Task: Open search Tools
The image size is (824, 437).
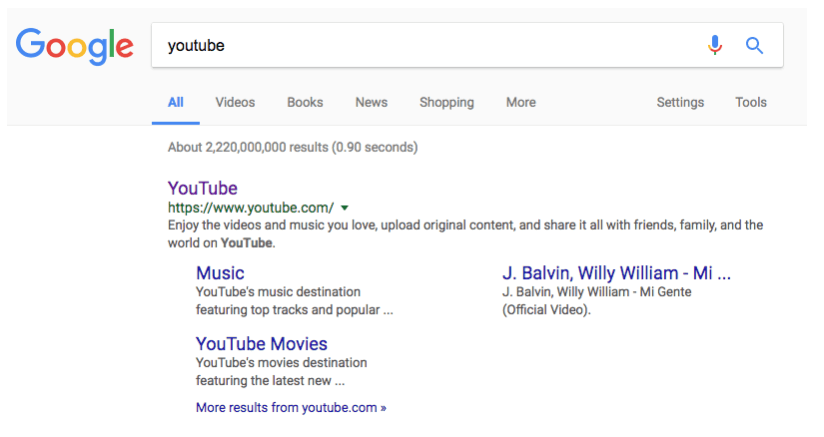Action: 750,102
